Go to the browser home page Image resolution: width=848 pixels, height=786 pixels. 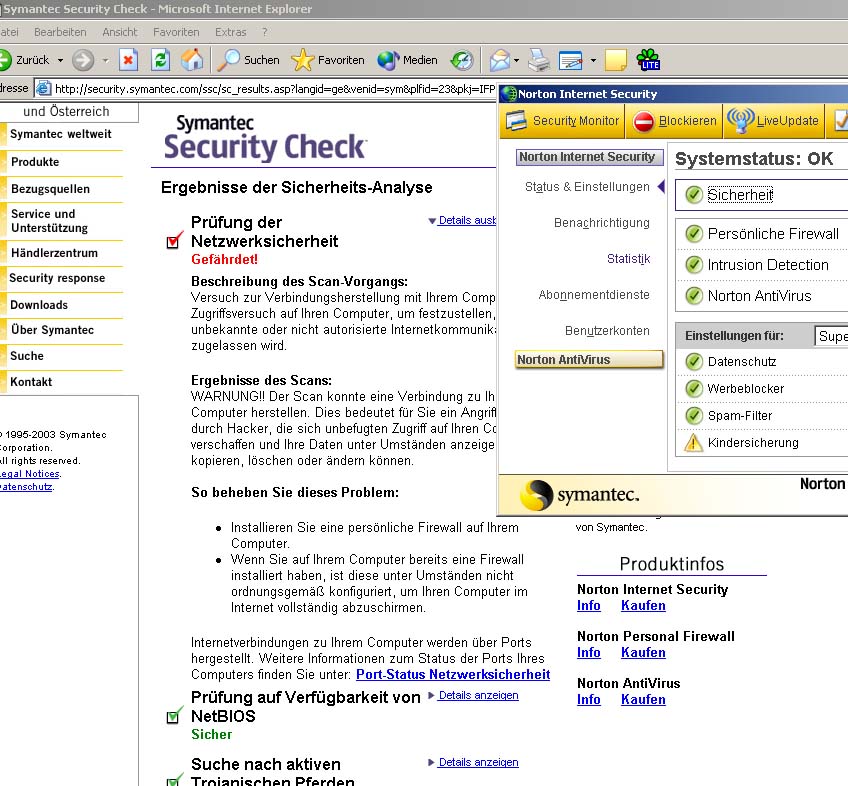[192, 60]
